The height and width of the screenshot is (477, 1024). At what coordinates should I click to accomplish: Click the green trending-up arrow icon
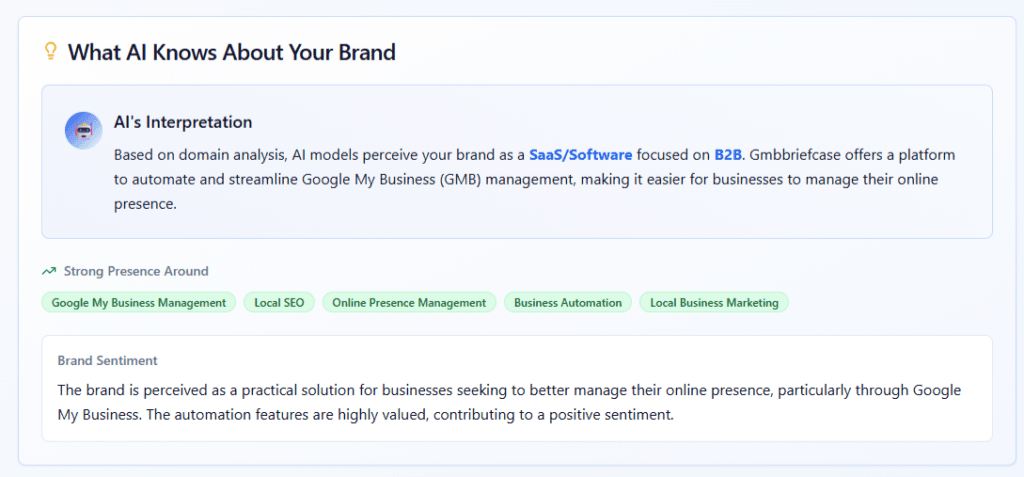tap(49, 271)
